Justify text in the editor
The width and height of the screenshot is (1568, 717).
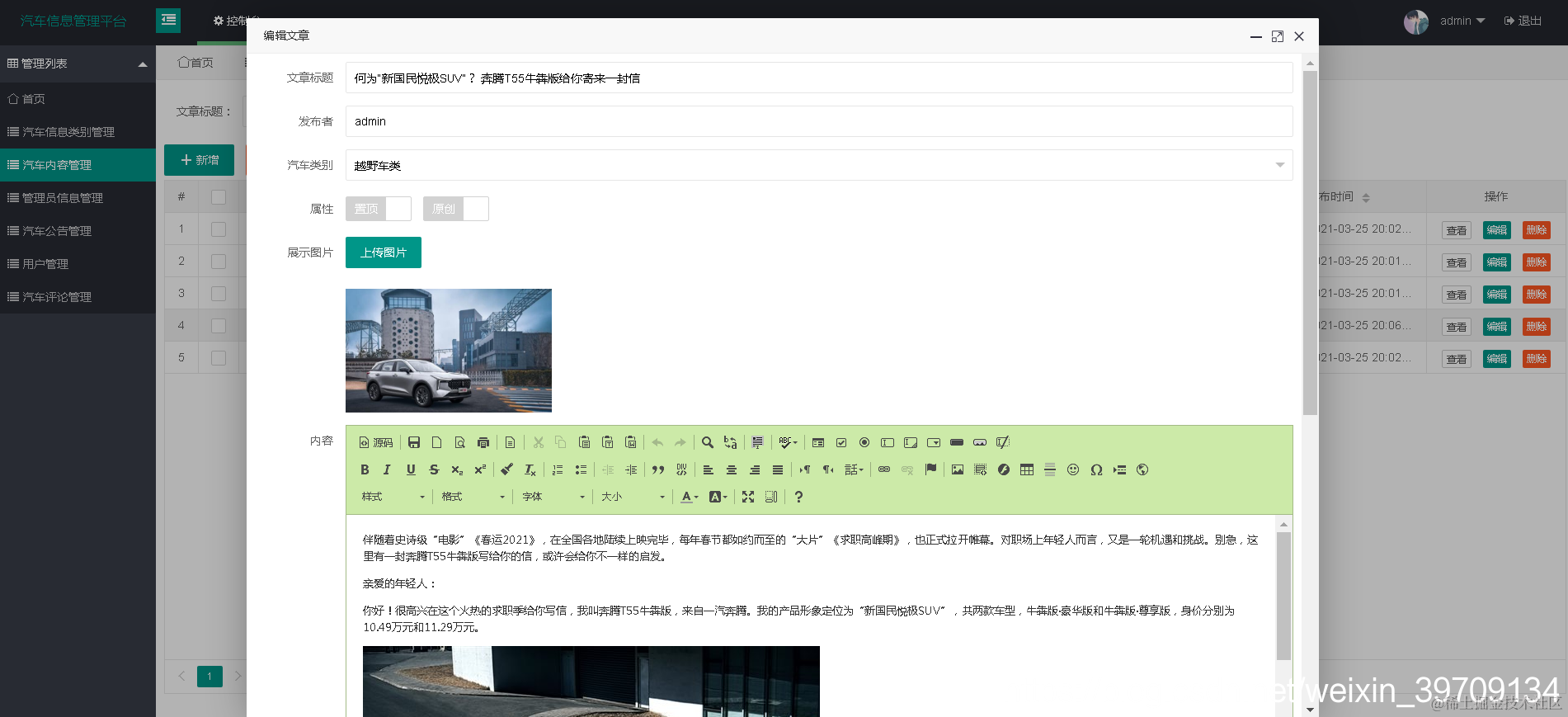(778, 470)
